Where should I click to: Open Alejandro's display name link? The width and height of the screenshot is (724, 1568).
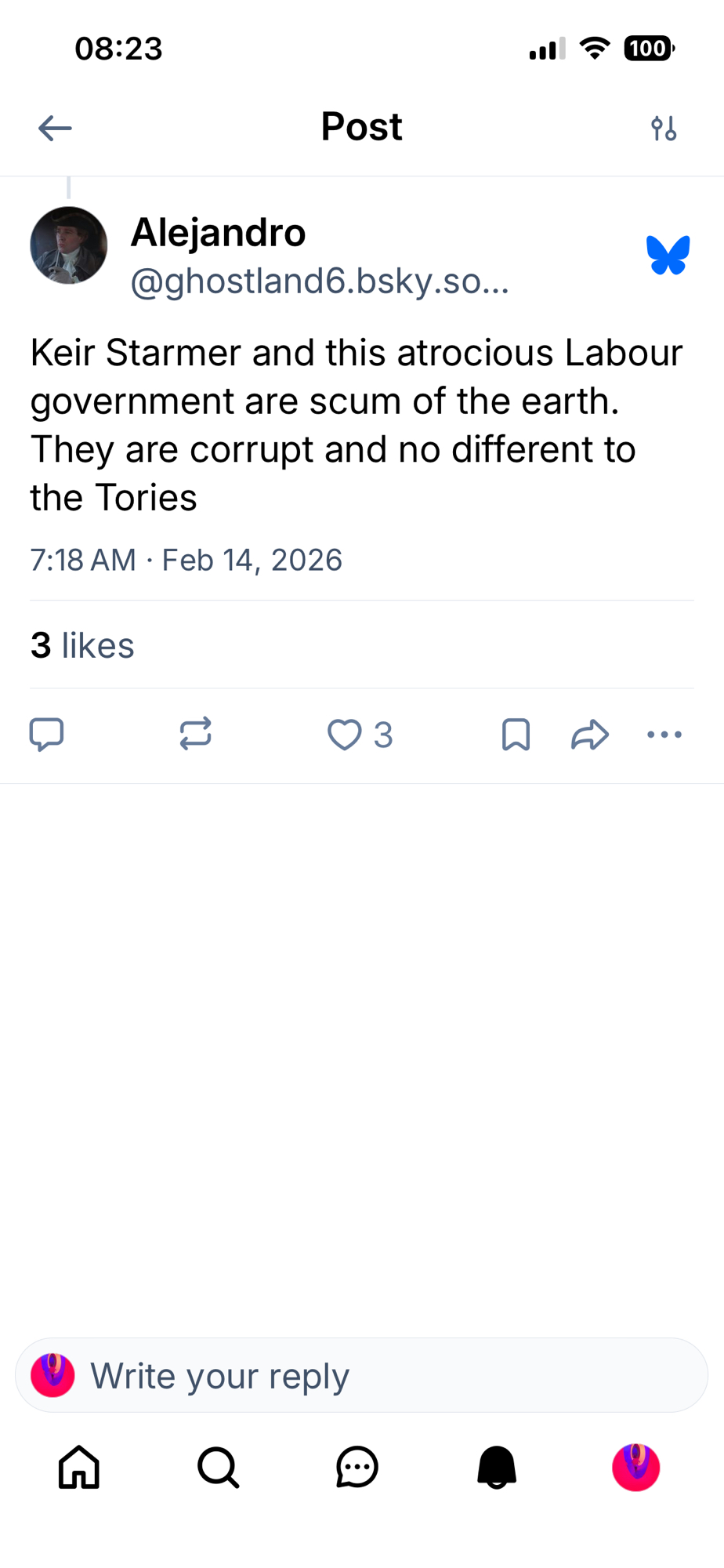pos(218,233)
